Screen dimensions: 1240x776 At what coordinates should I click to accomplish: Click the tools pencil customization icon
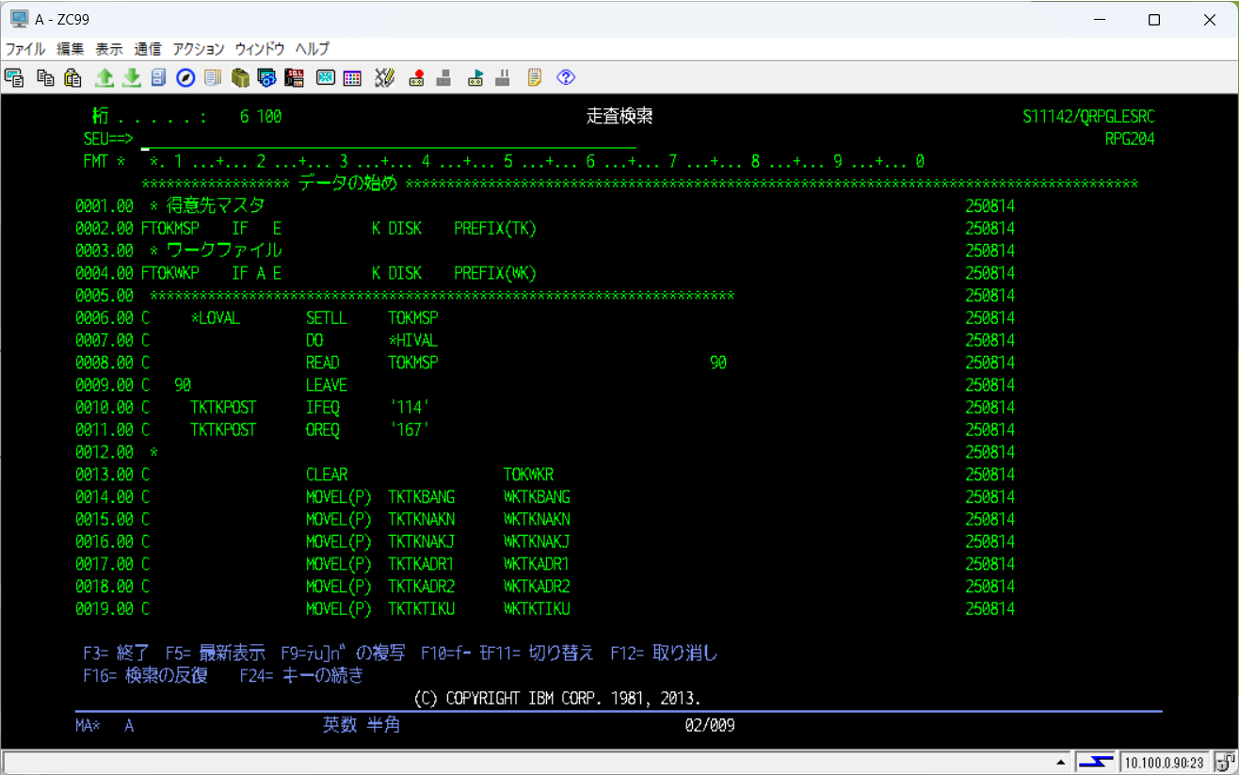(385, 78)
